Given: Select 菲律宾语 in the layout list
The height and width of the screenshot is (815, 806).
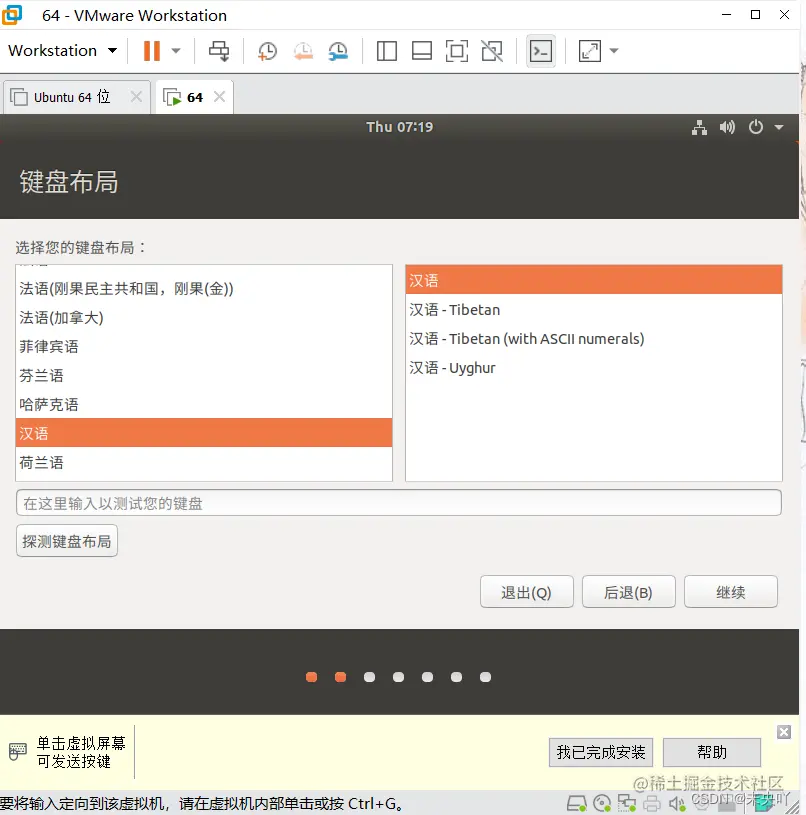Looking at the screenshot, I should tap(204, 347).
